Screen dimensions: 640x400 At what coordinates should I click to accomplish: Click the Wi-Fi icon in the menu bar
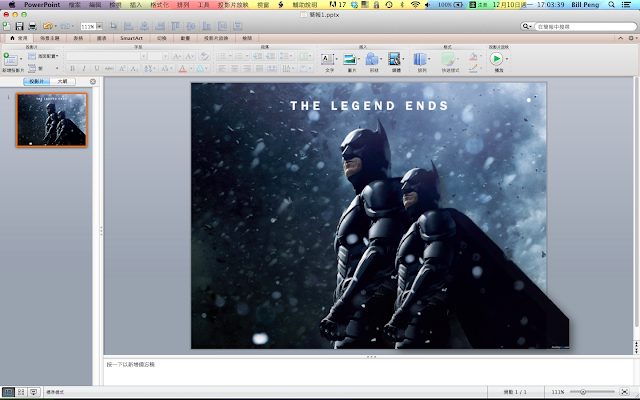point(415,5)
